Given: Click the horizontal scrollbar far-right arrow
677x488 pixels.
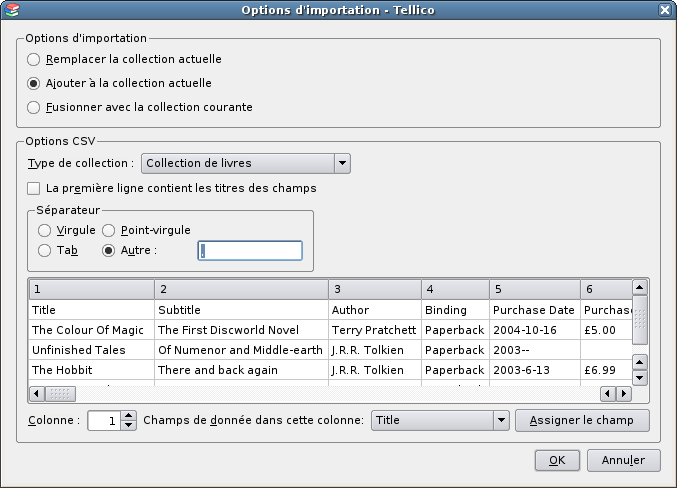Looking at the screenshot, I should point(624,393).
